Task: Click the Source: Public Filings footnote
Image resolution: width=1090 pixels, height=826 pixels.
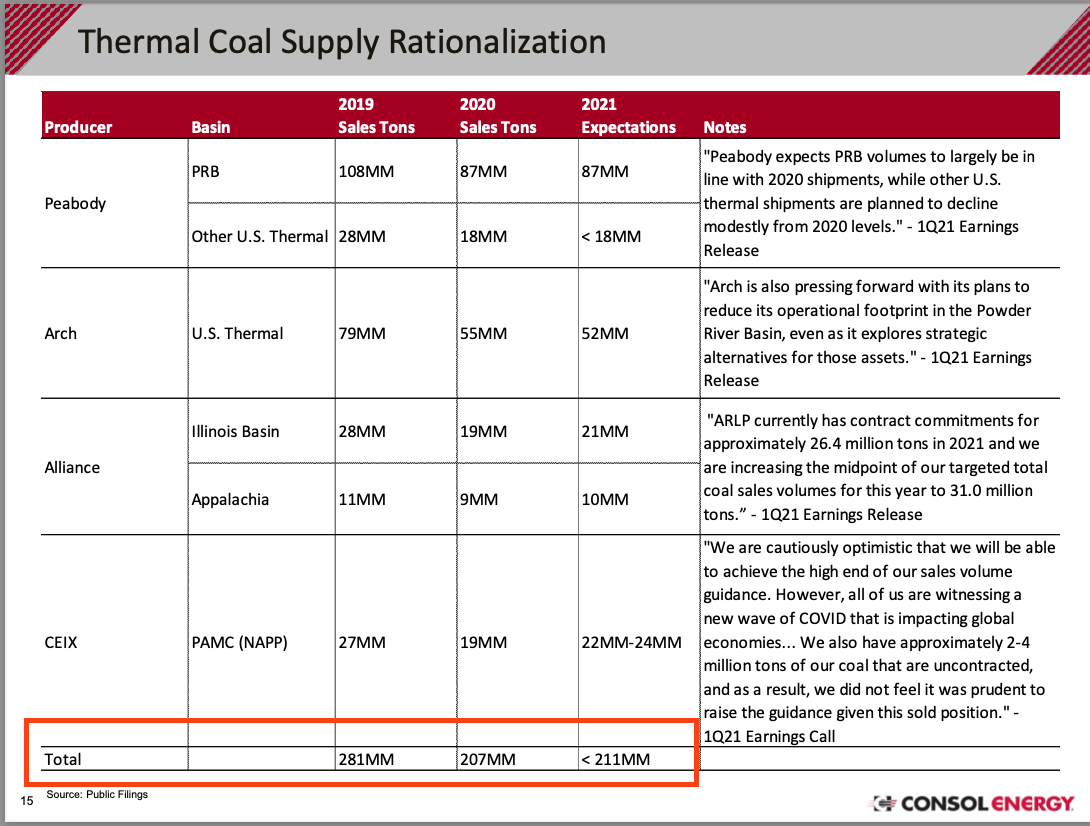Action: (x=97, y=795)
